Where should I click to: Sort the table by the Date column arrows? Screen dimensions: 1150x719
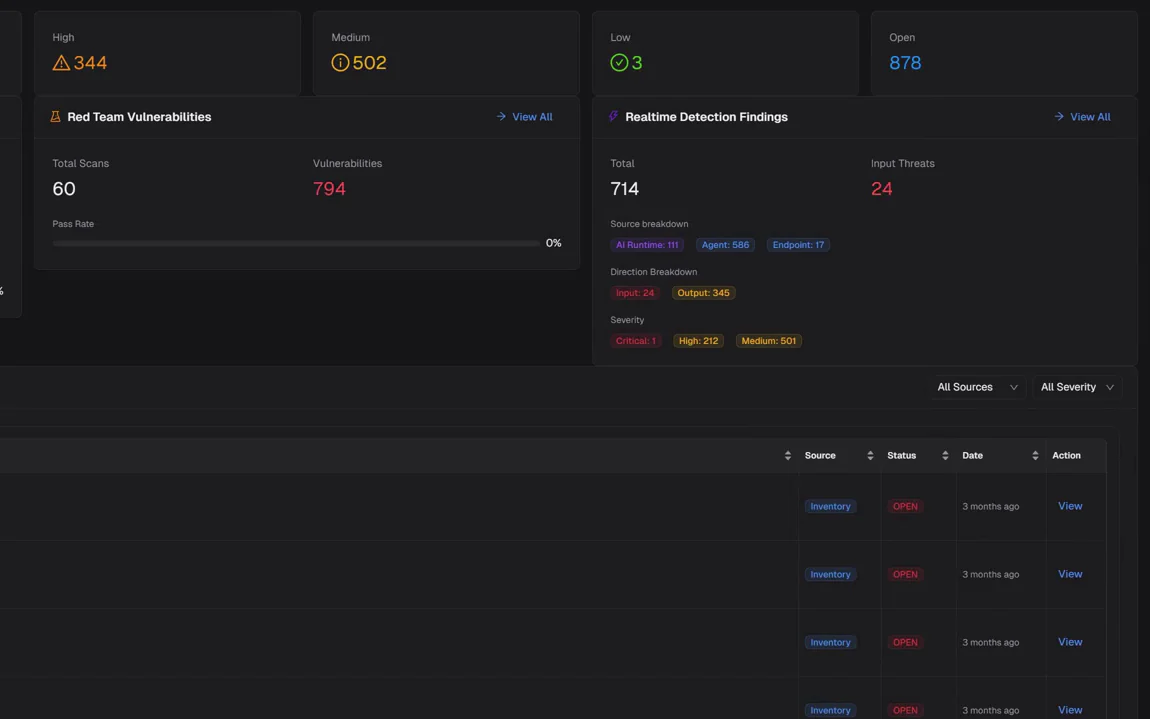click(x=1035, y=456)
